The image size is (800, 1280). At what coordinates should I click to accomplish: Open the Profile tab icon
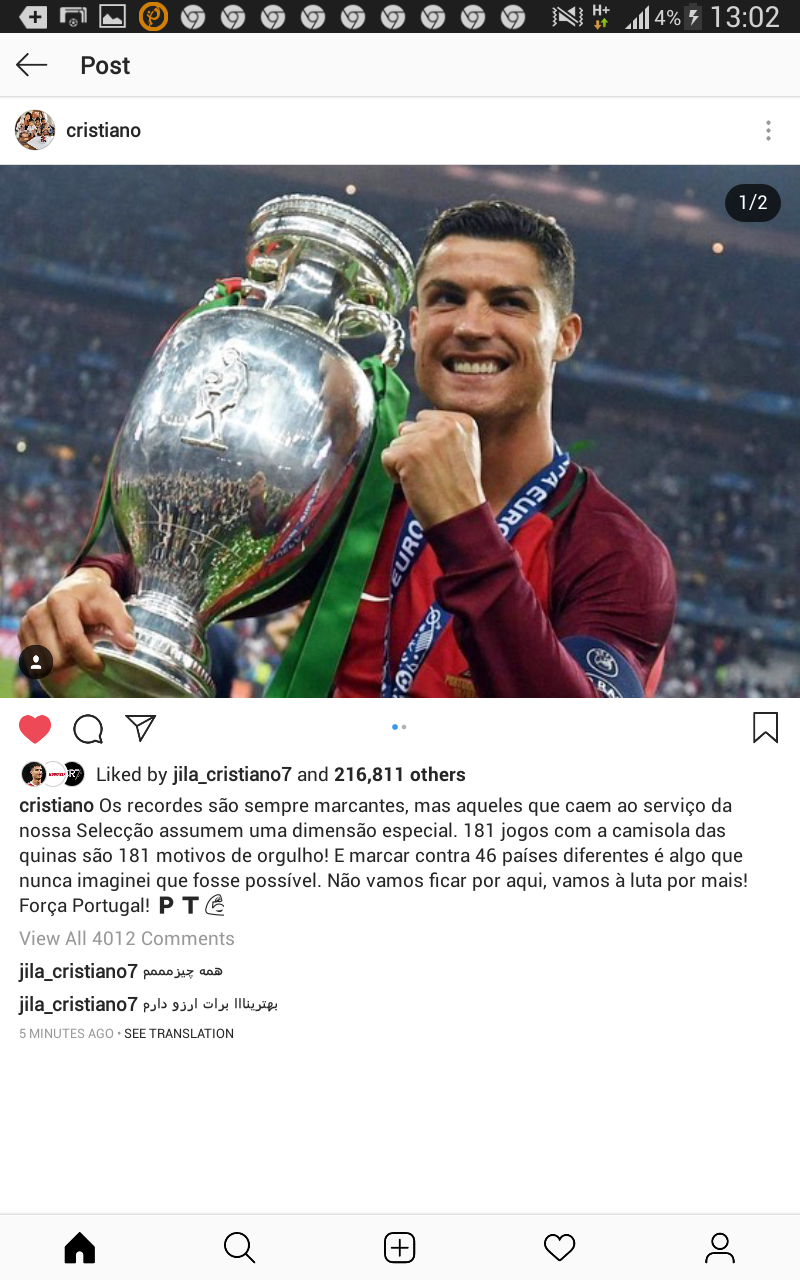[x=720, y=1247]
